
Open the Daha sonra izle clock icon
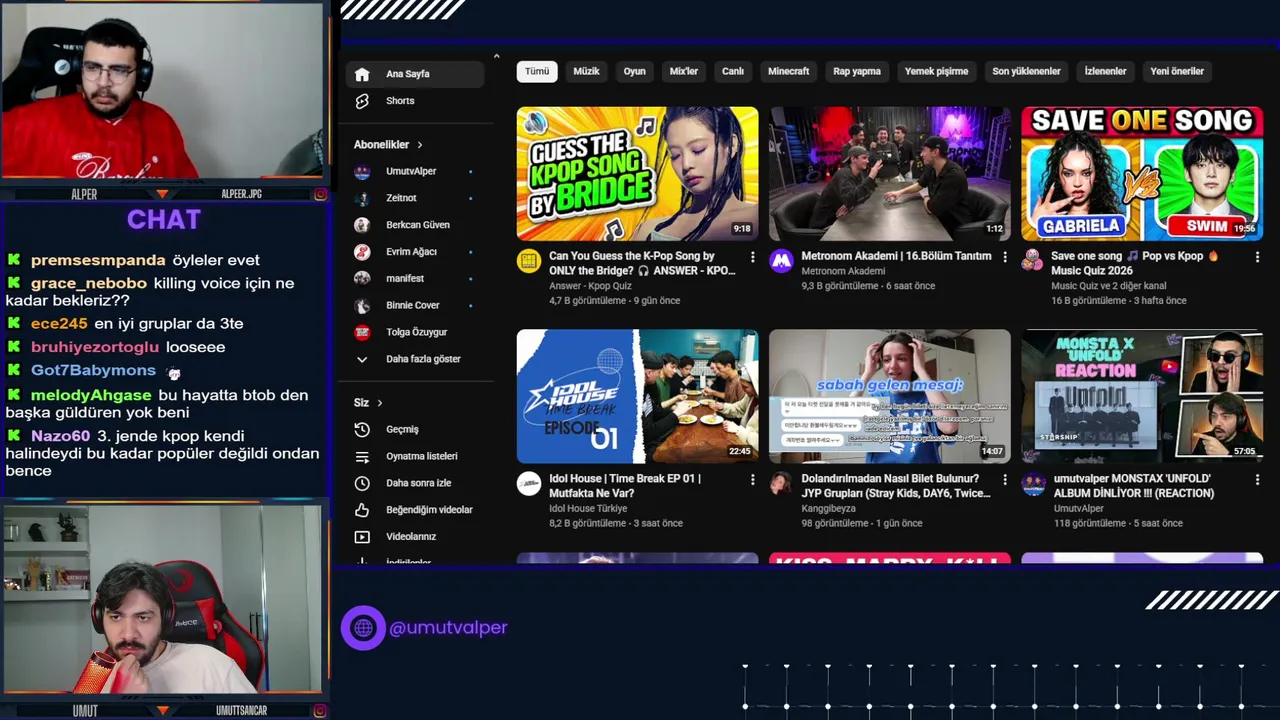click(x=362, y=483)
